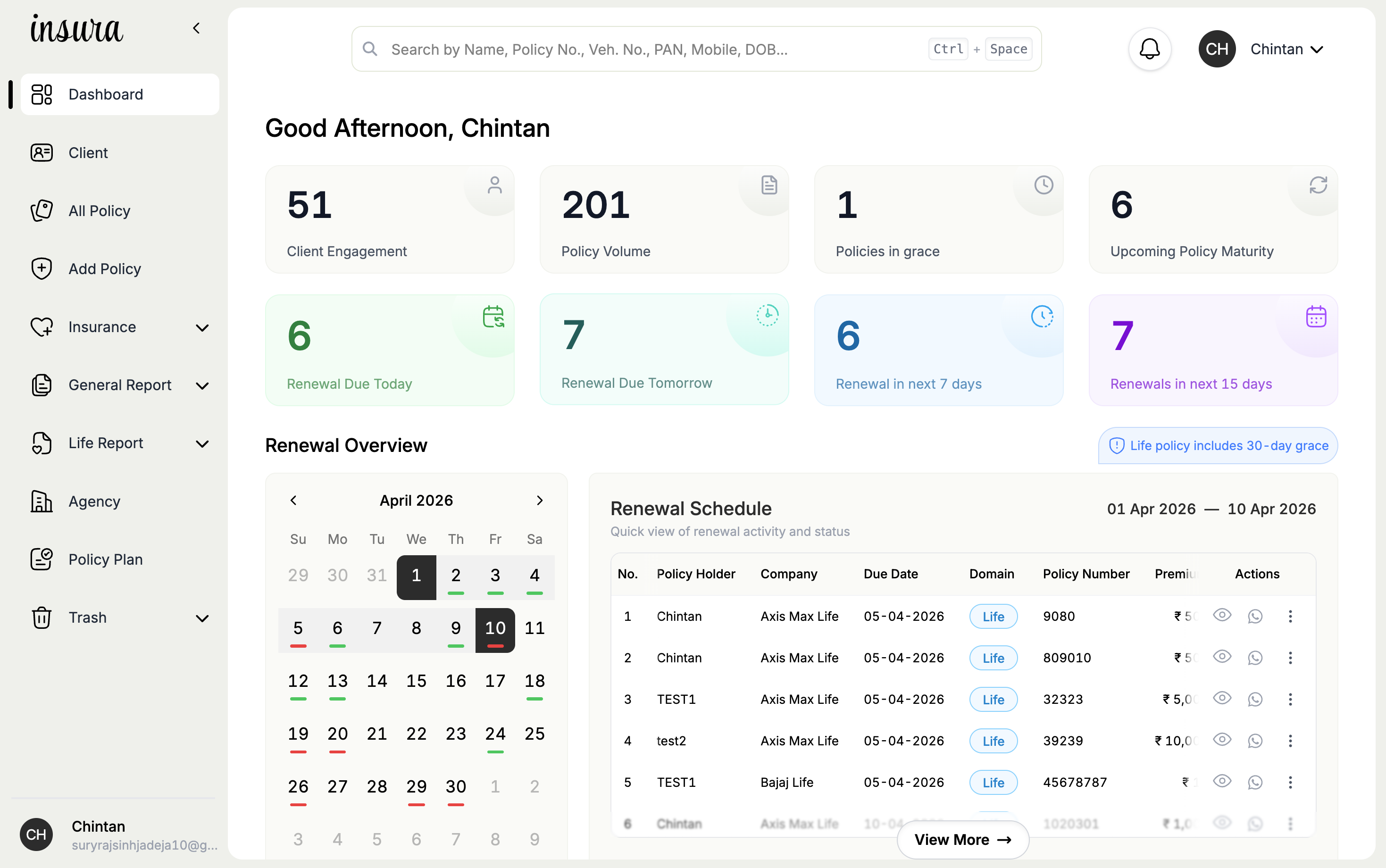Expand the Life Report submenu
Screen dimensions: 1386x868
[x=201, y=443]
